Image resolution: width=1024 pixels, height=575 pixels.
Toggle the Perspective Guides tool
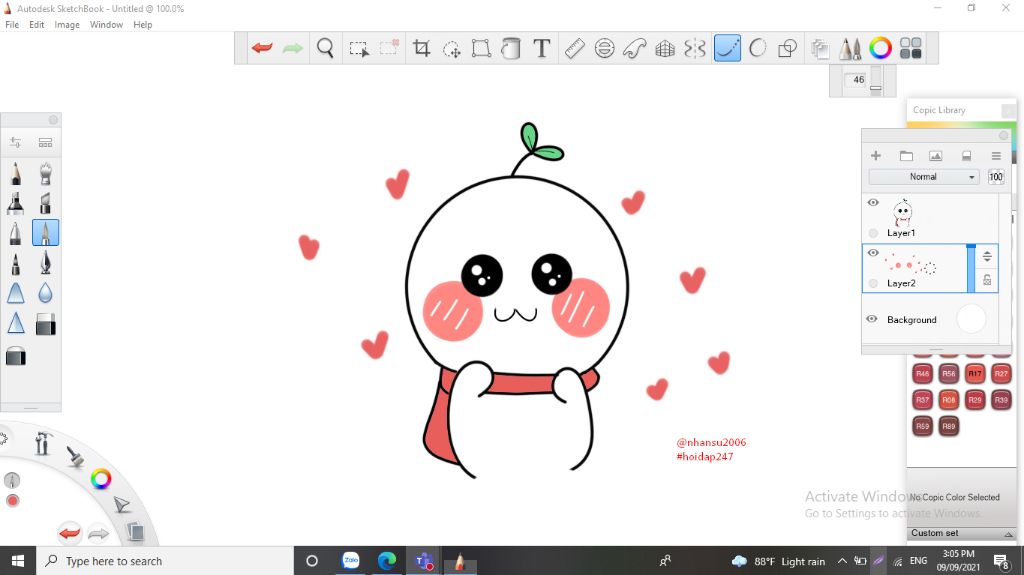pos(665,48)
